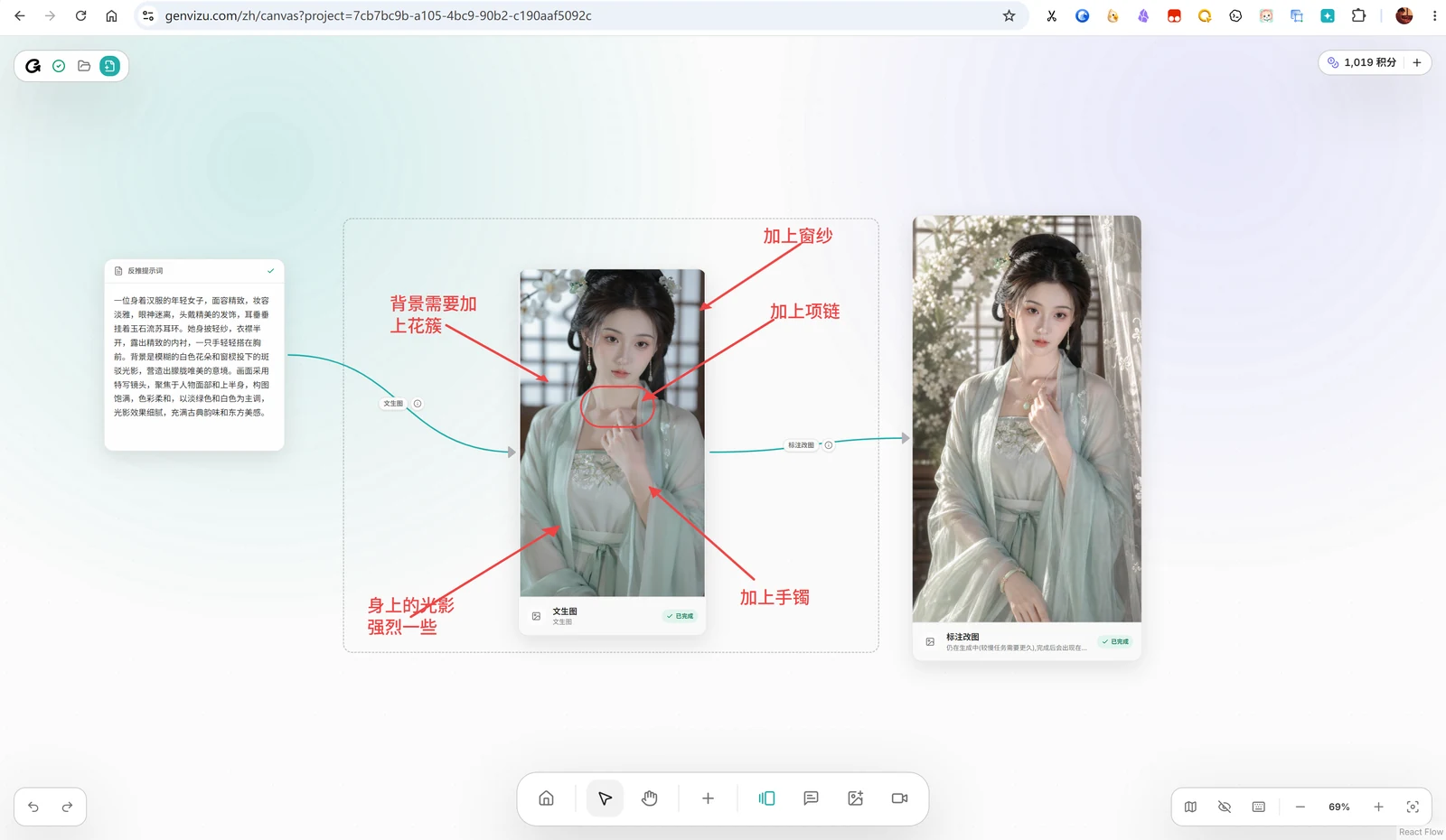Zoom out with the minus button
The height and width of the screenshot is (840, 1446).
1300,807
